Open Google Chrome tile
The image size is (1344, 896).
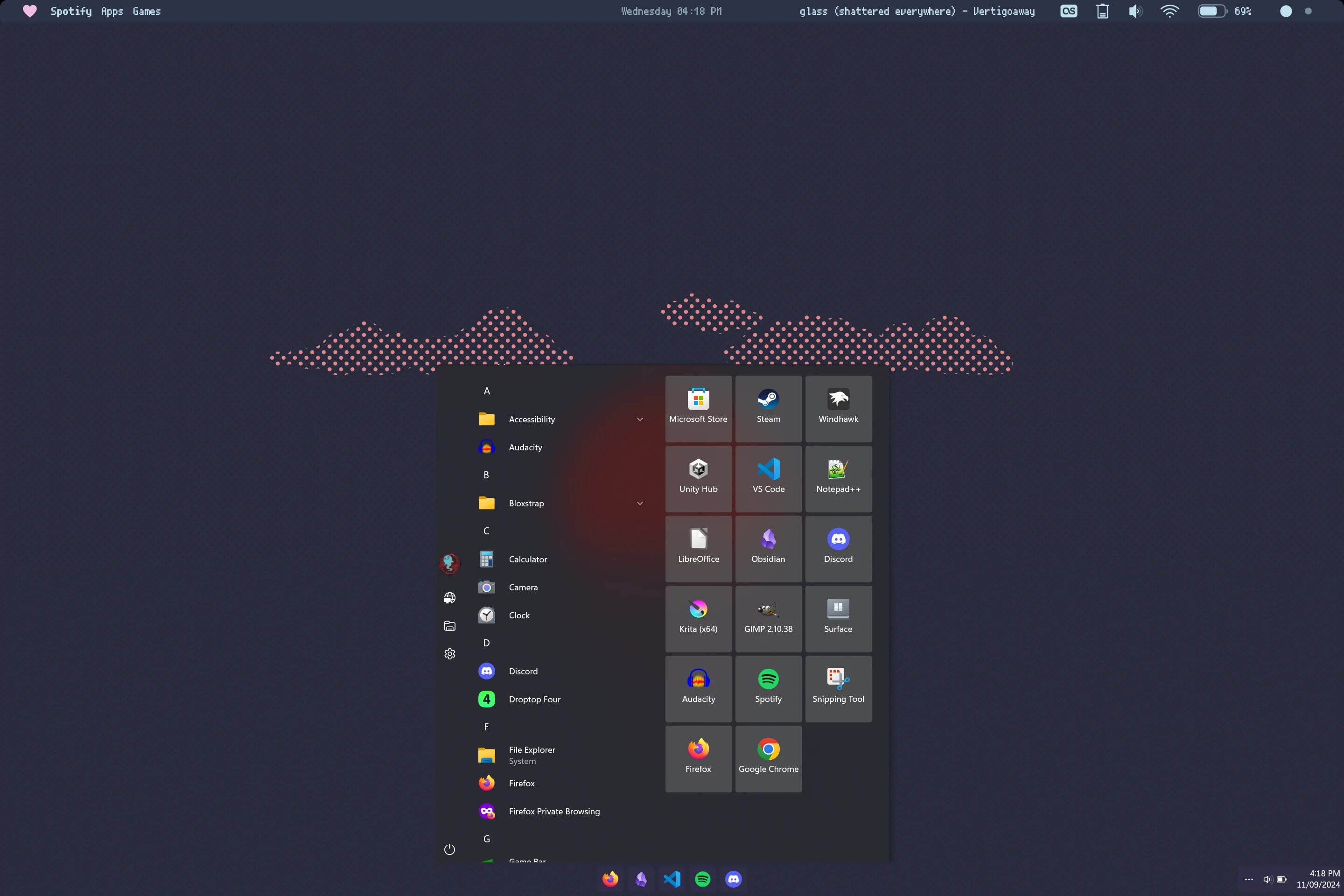click(769, 759)
